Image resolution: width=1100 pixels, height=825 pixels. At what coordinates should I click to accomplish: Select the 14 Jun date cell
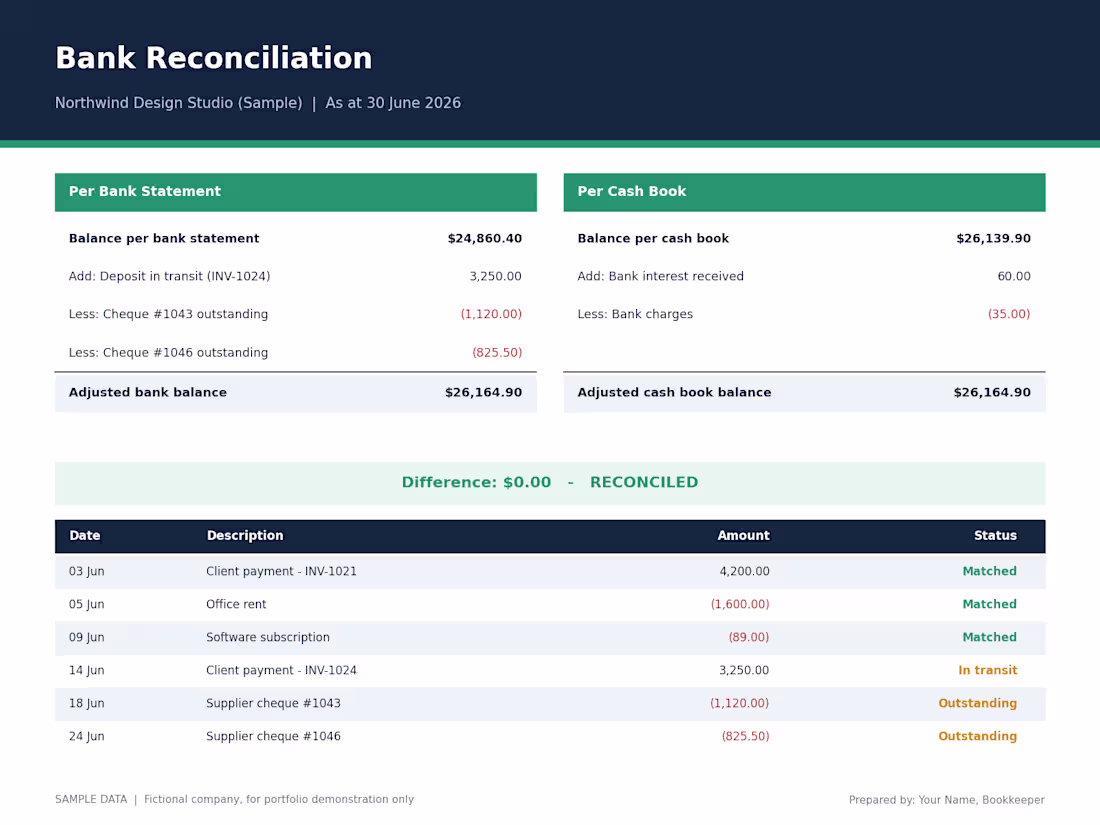[86, 671]
